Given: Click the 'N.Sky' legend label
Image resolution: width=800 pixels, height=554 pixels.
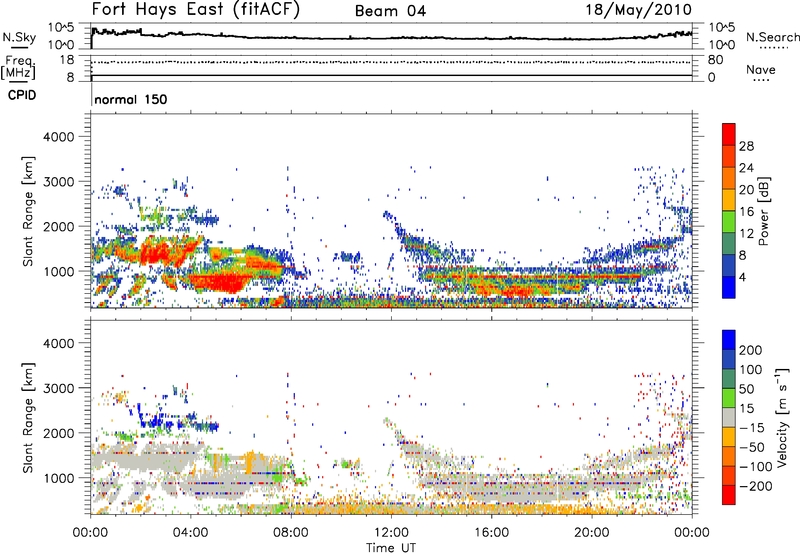Looking at the screenshot, I should click(19, 37).
